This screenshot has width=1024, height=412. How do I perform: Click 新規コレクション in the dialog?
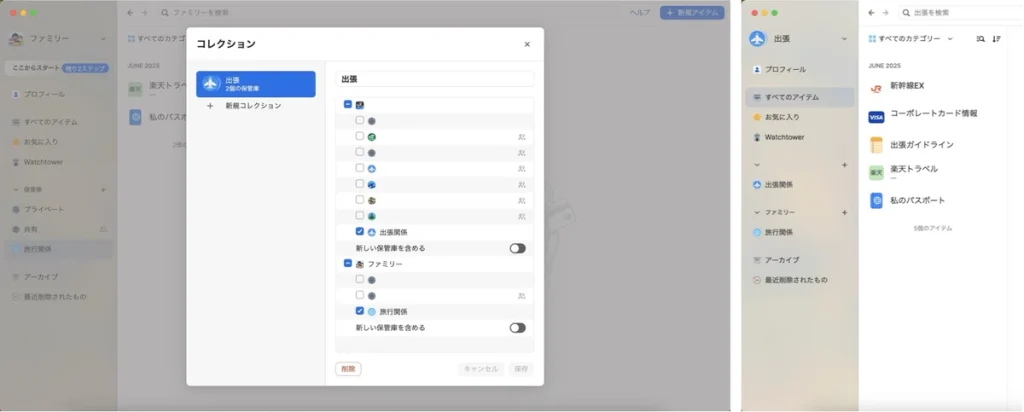252,105
